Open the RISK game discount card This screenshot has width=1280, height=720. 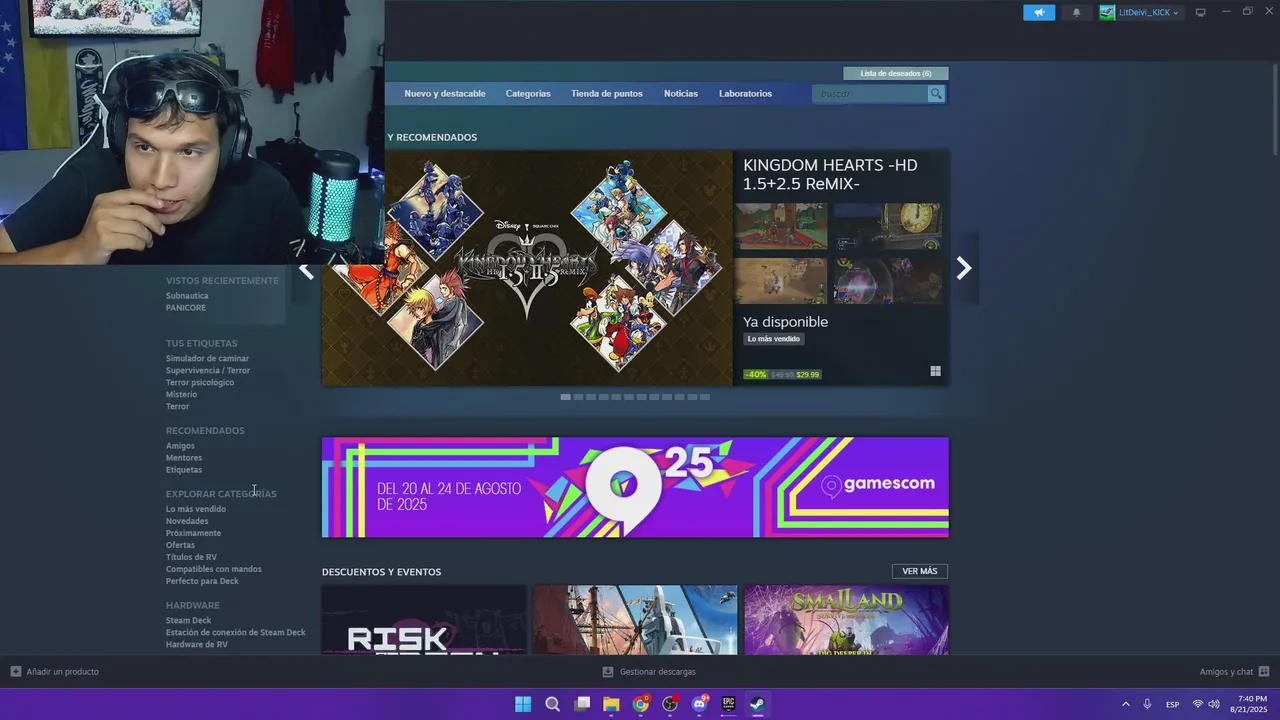pyautogui.click(x=424, y=620)
